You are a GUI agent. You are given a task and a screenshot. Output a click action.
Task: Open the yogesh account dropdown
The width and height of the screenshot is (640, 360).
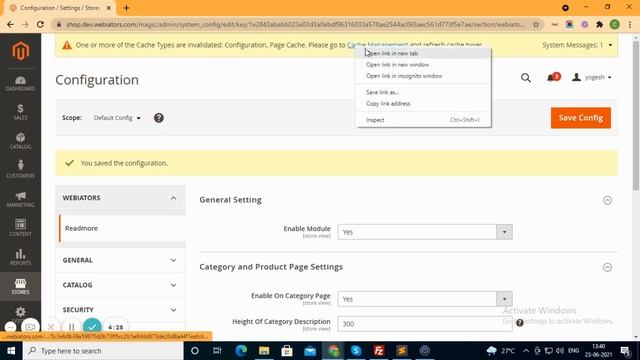[592, 77]
